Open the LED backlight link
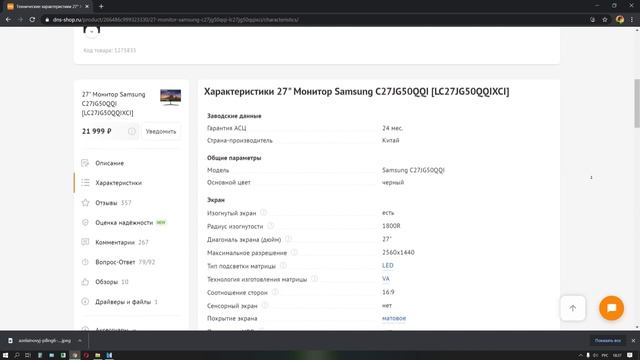 click(387, 266)
